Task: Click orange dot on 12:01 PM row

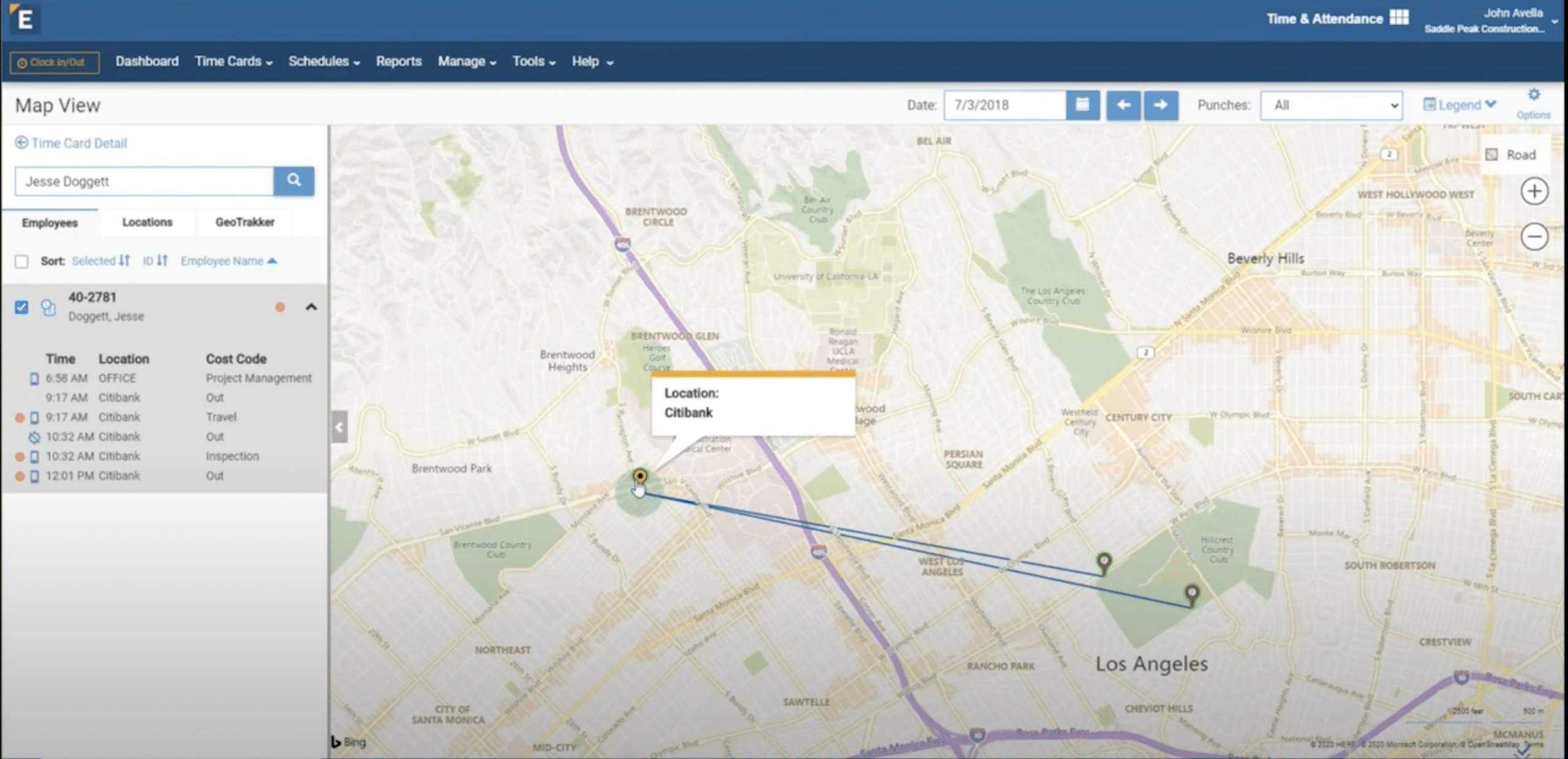Action: (x=20, y=476)
